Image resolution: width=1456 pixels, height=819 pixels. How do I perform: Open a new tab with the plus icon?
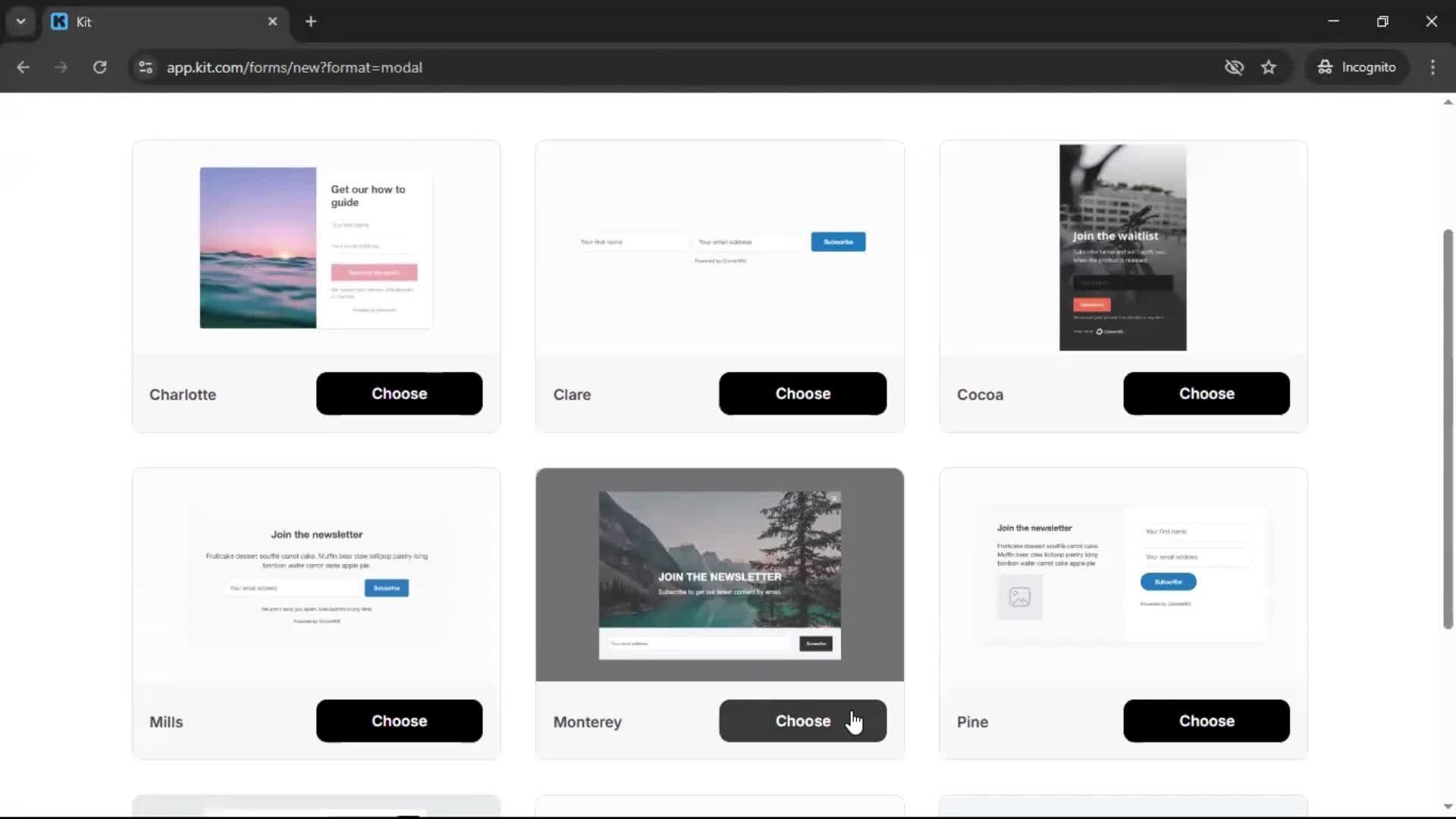[311, 21]
